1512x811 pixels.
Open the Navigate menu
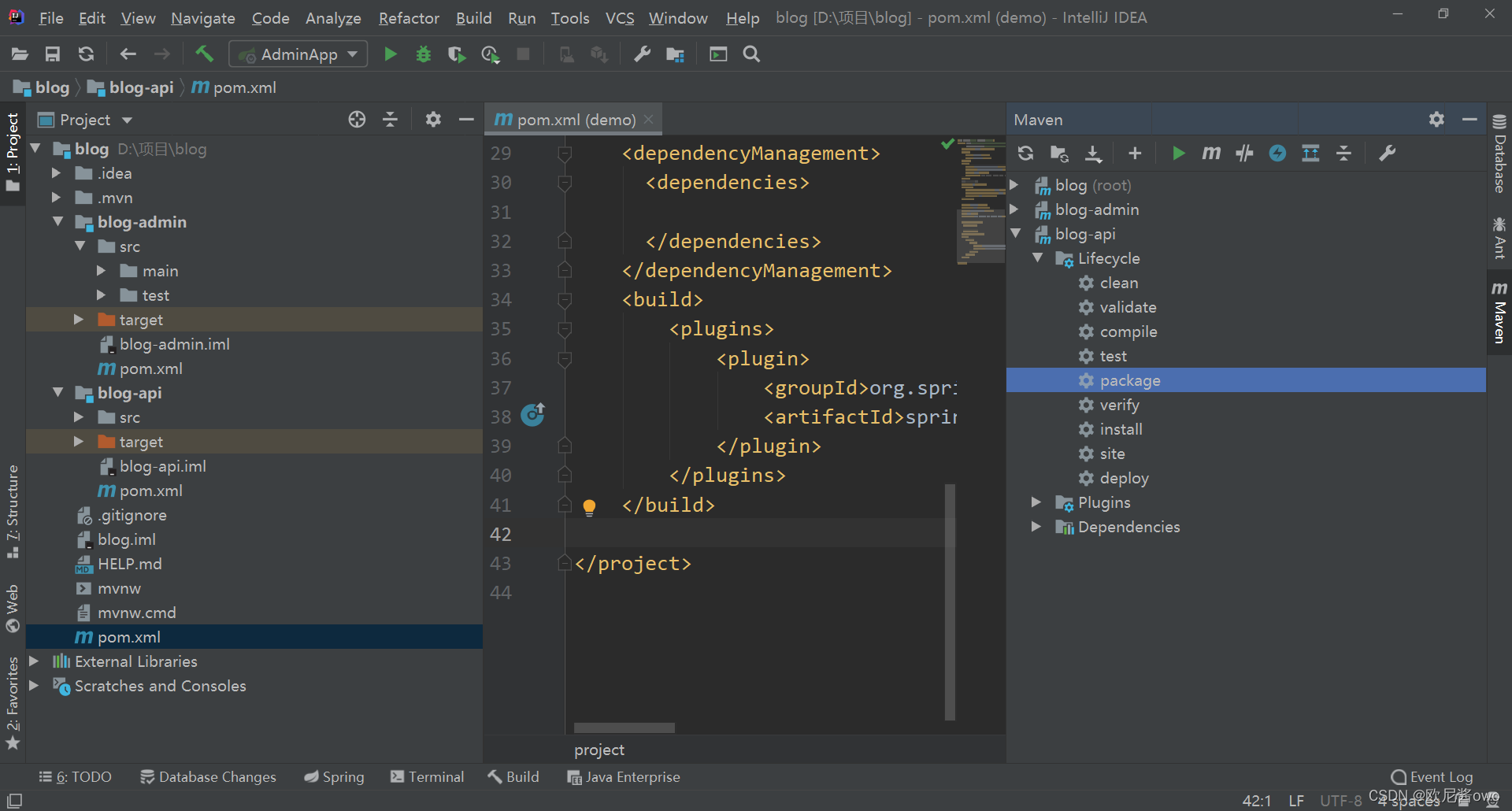coord(203,17)
